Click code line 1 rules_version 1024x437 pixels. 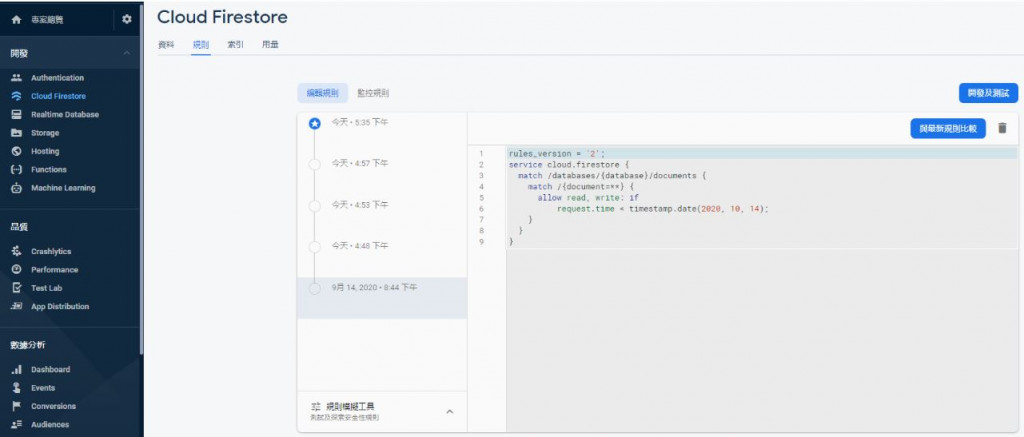(557, 154)
